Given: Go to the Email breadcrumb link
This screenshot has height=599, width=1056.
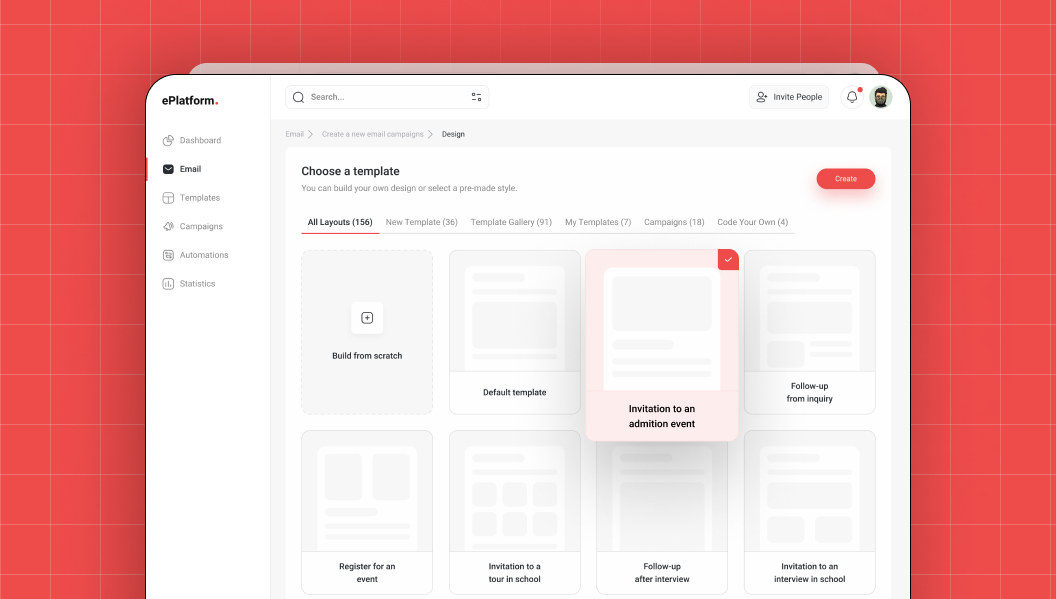Looking at the screenshot, I should click(294, 134).
